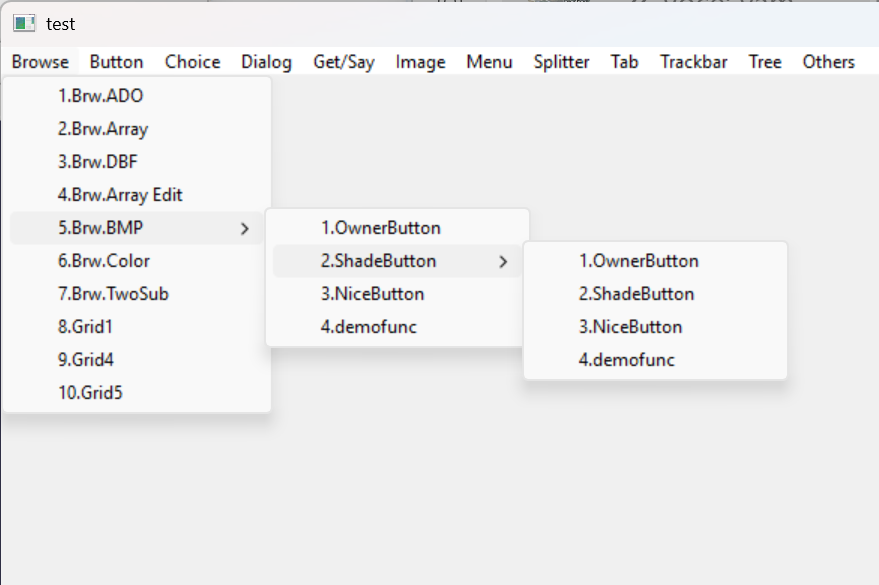Viewport: 879px width, 585px height.
Task: Open the Image menu
Action: point(420,62)
